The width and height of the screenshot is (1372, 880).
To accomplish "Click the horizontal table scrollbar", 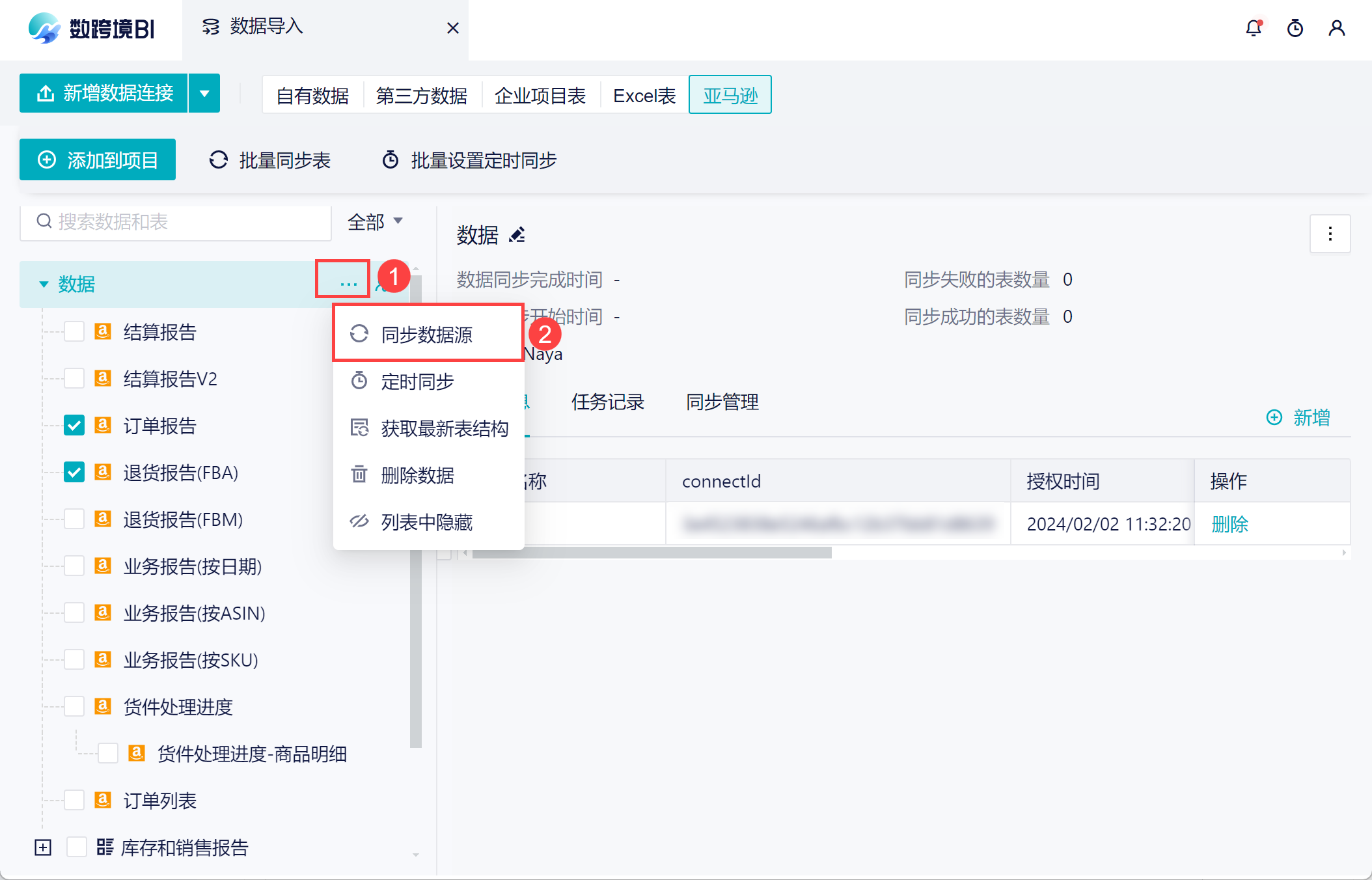I will coord(651,553).
